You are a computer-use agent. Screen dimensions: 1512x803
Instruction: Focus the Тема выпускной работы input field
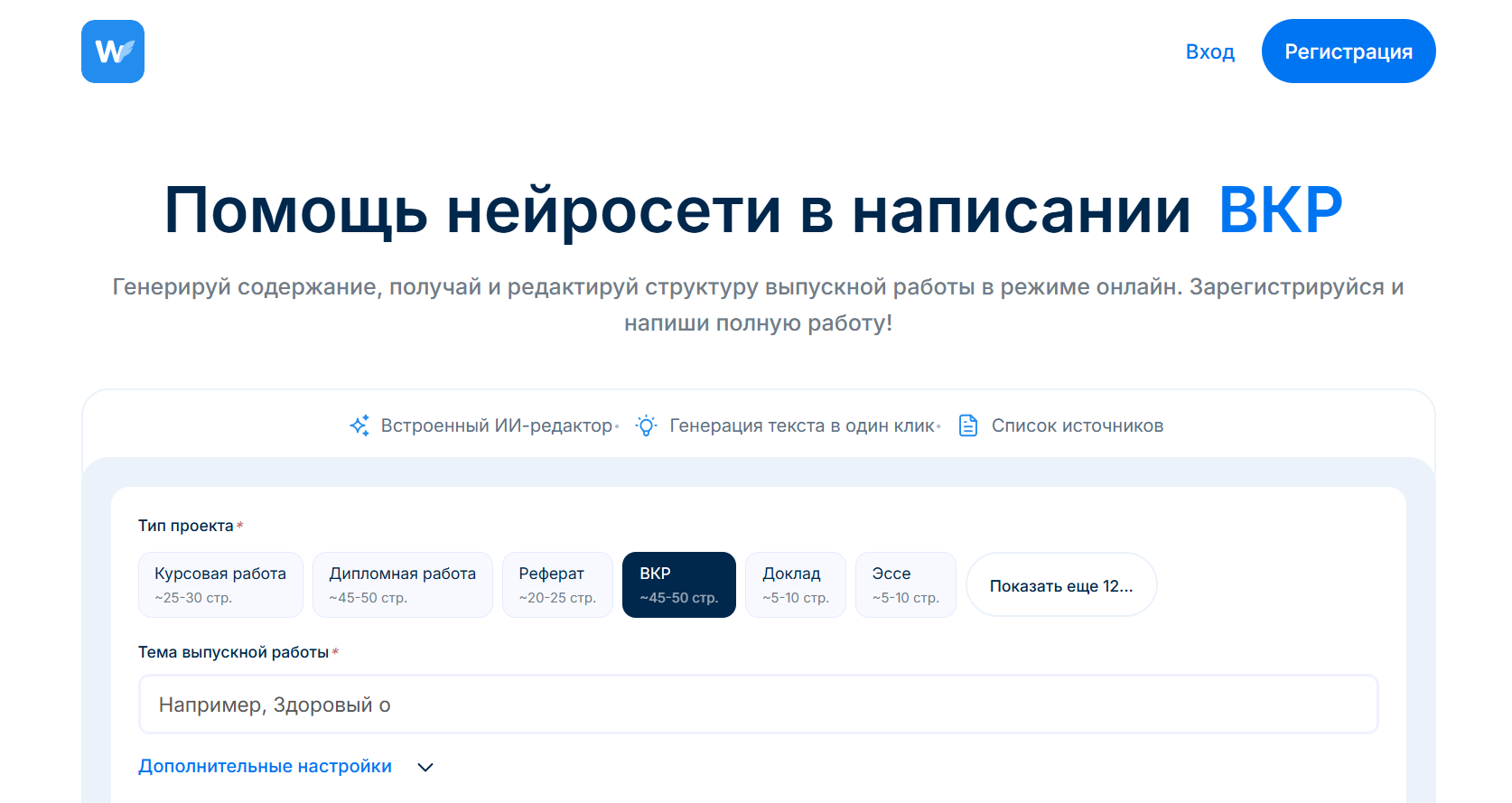758,705
